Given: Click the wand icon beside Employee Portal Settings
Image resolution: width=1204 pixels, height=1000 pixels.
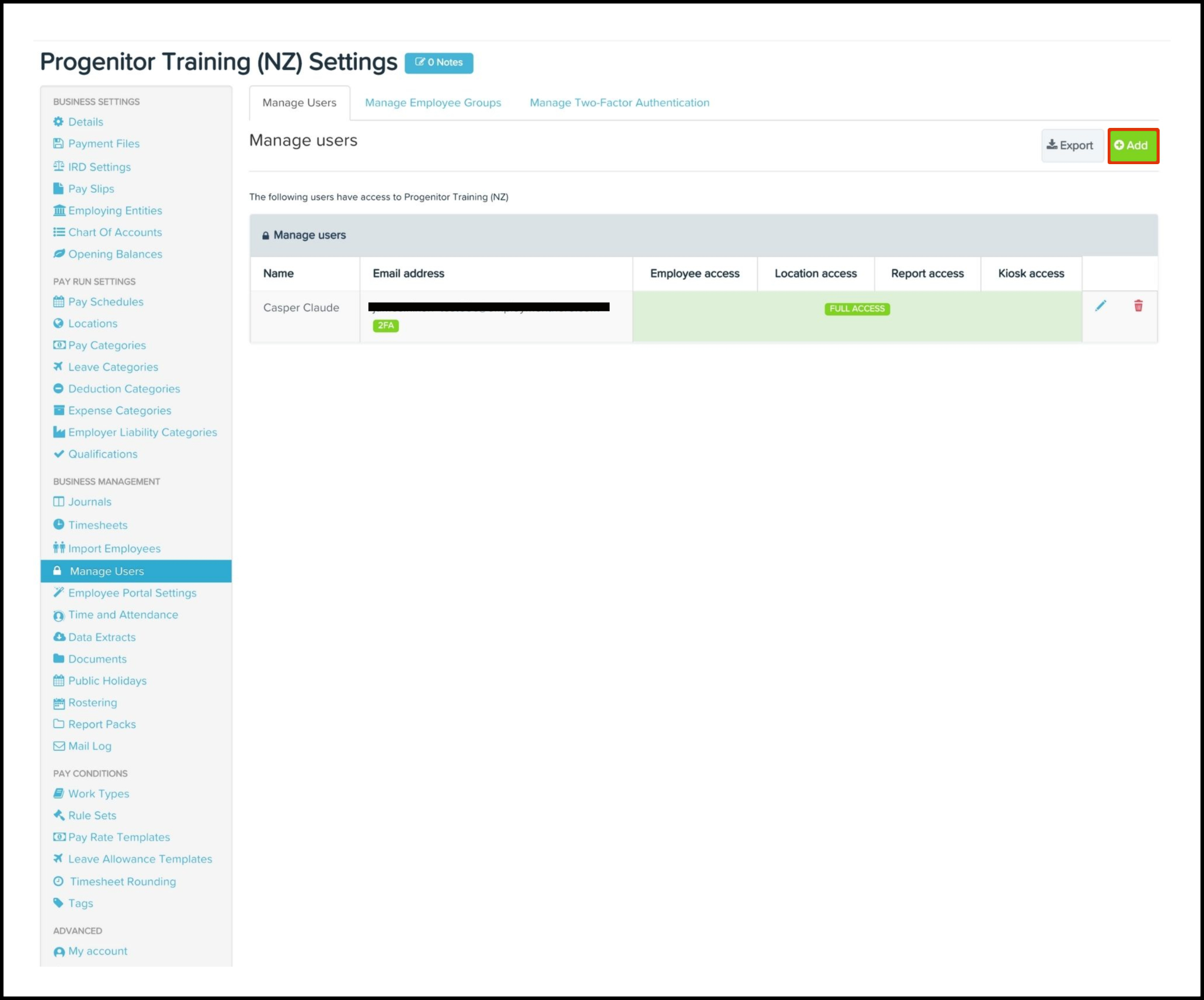Looking at the screenshot, I should pyautogui.click(x=58, y=592).
